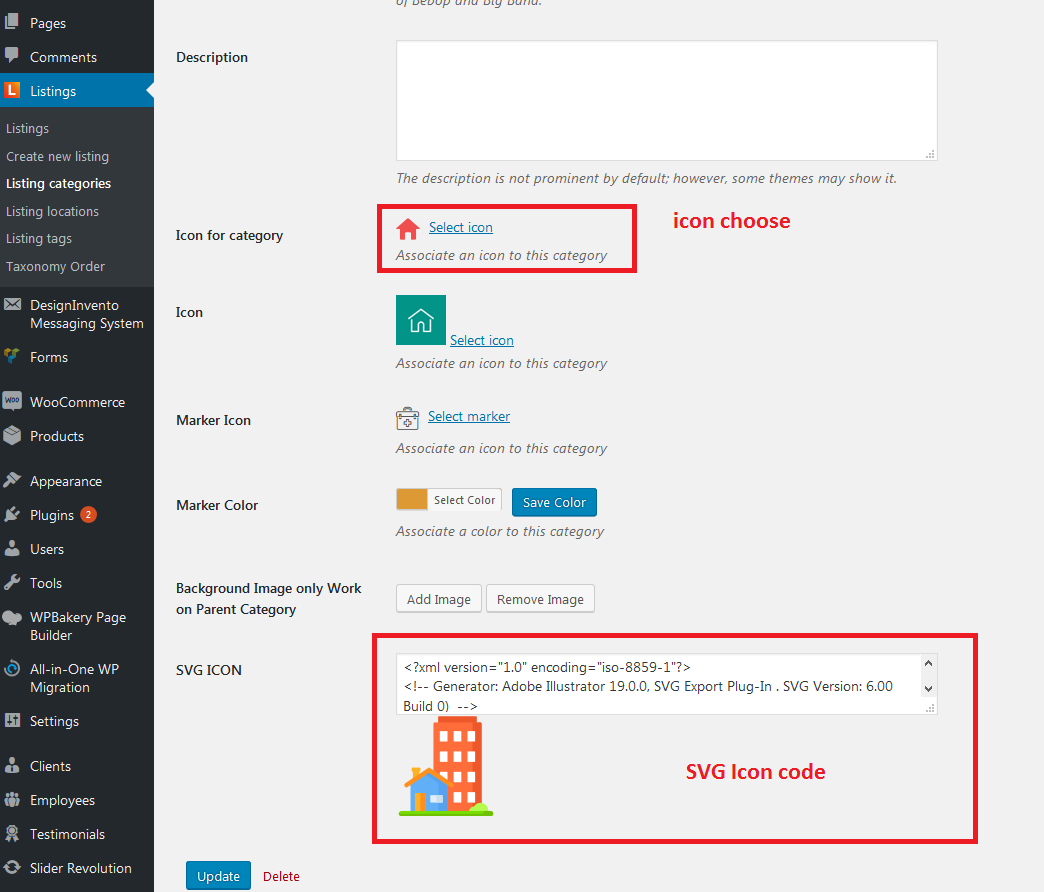The image size is (1044, 892).
Task: Open Taxonomy Order submenu item
Action: coord(55,266)
